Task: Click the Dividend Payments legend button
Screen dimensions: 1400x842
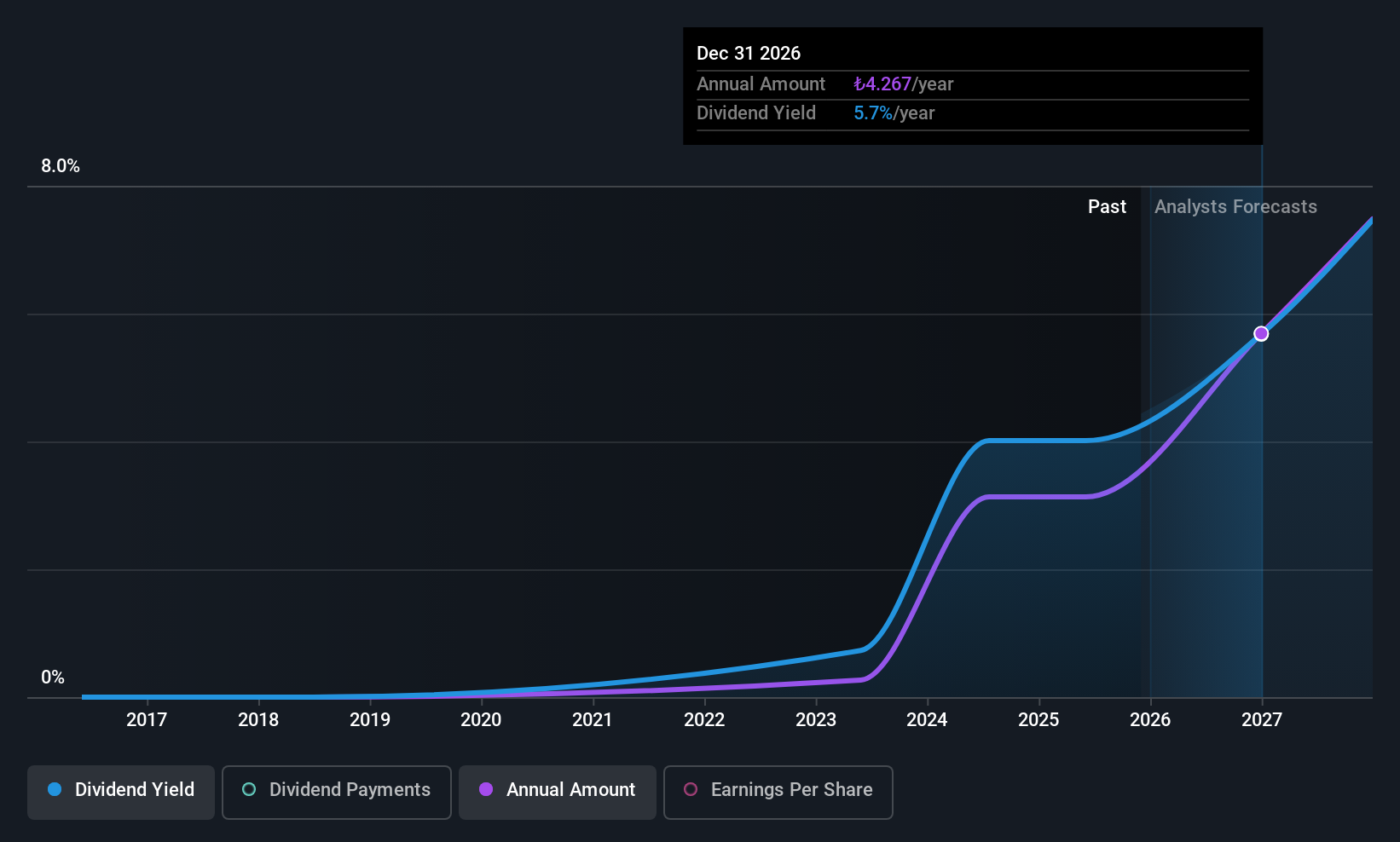Action: click(336, 791)
